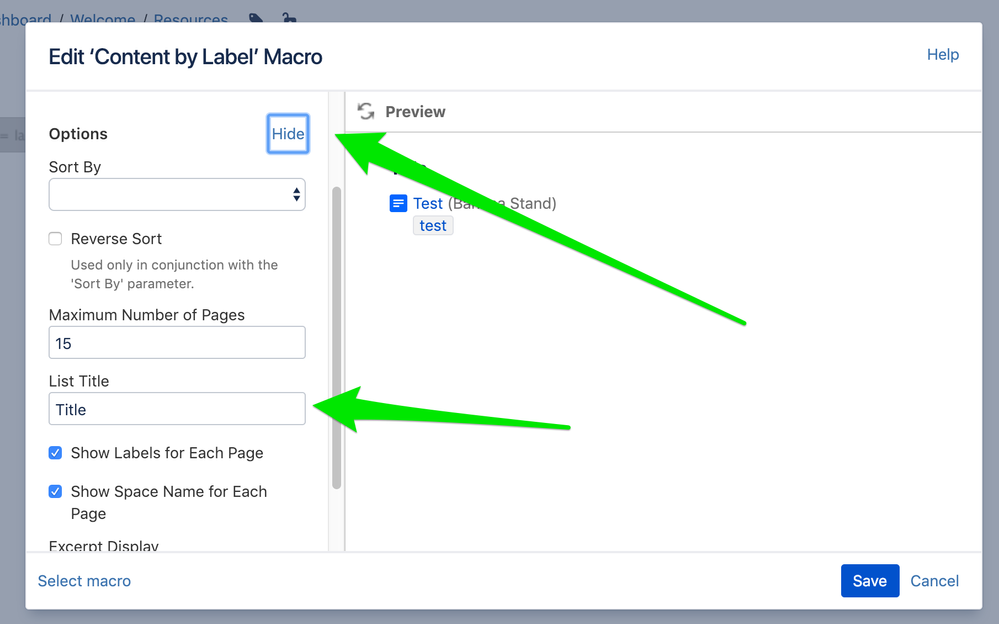999x624 pixels.
Task: Open the Help link
Action: 943,55
